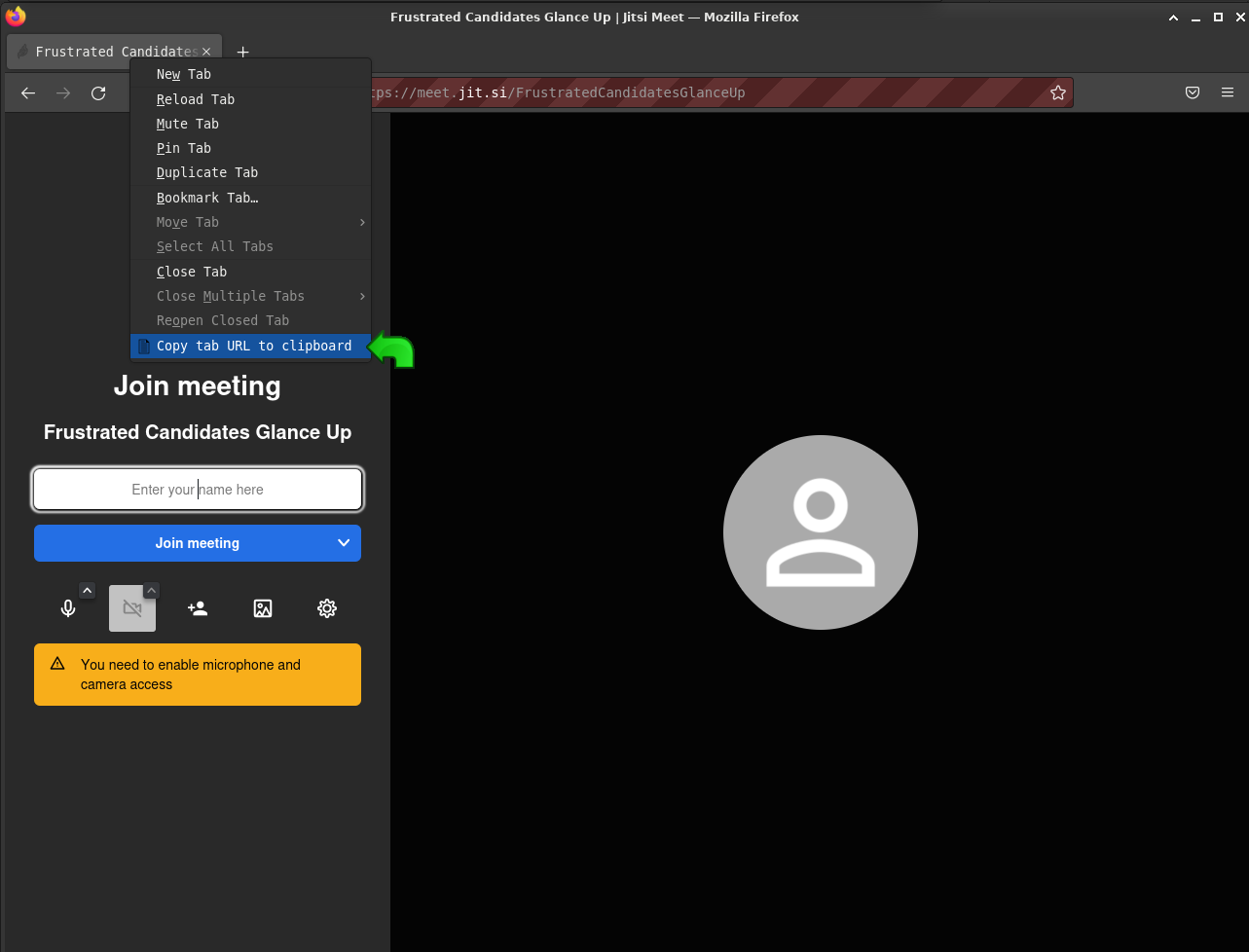This screenshot has height=952, width=1249.
Task: Focus the Enter your name here field
Action: [198, 490]
